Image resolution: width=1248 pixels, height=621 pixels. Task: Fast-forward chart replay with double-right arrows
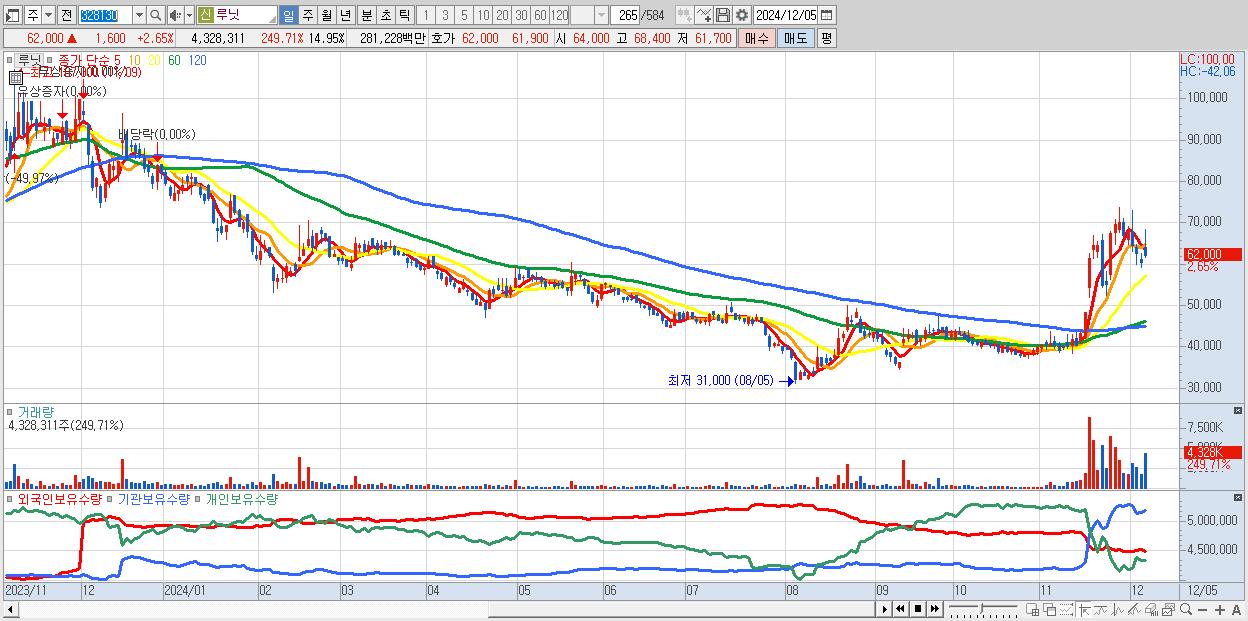[x=935, y=609]
